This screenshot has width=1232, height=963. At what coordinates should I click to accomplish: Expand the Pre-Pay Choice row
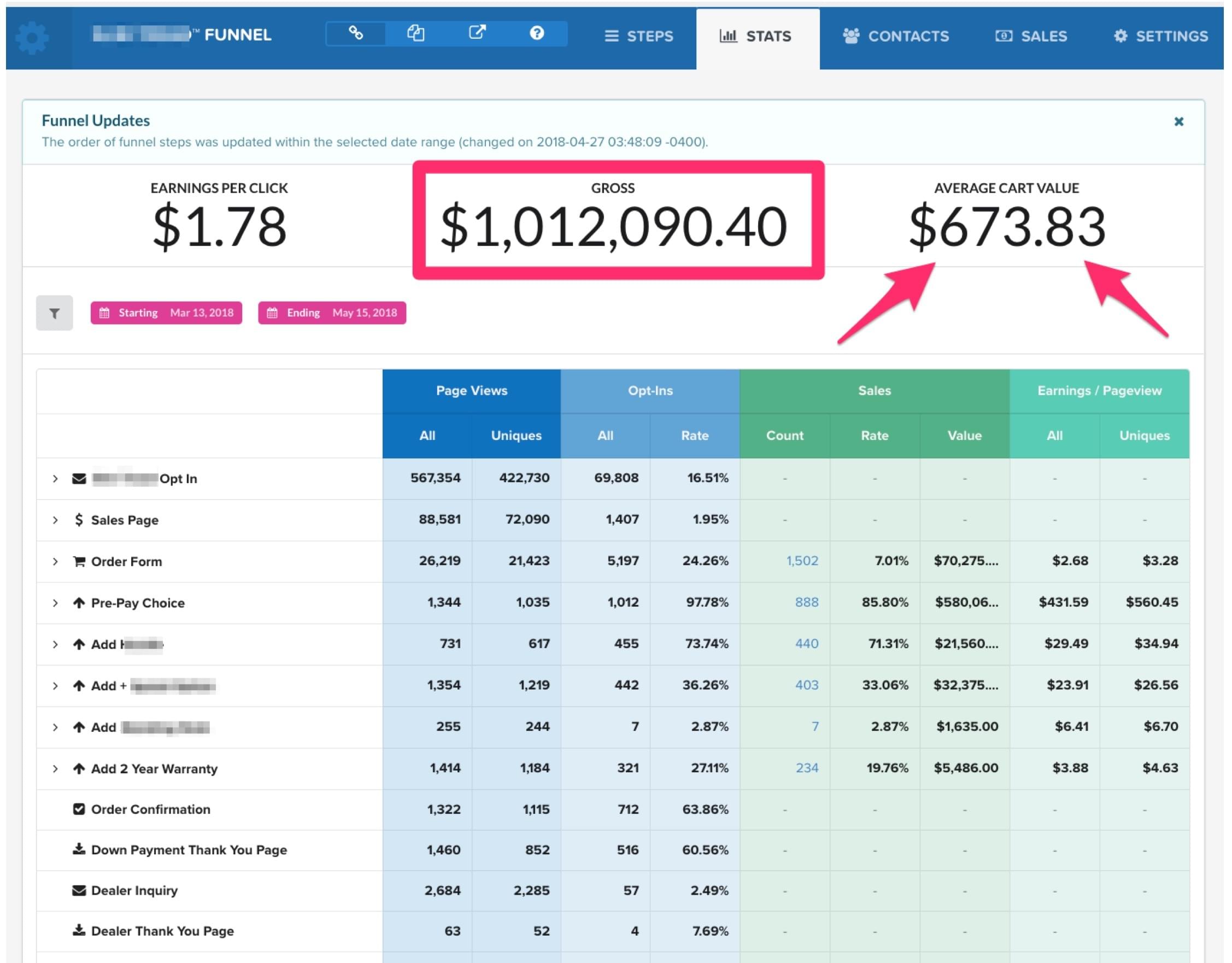[55, 603]
